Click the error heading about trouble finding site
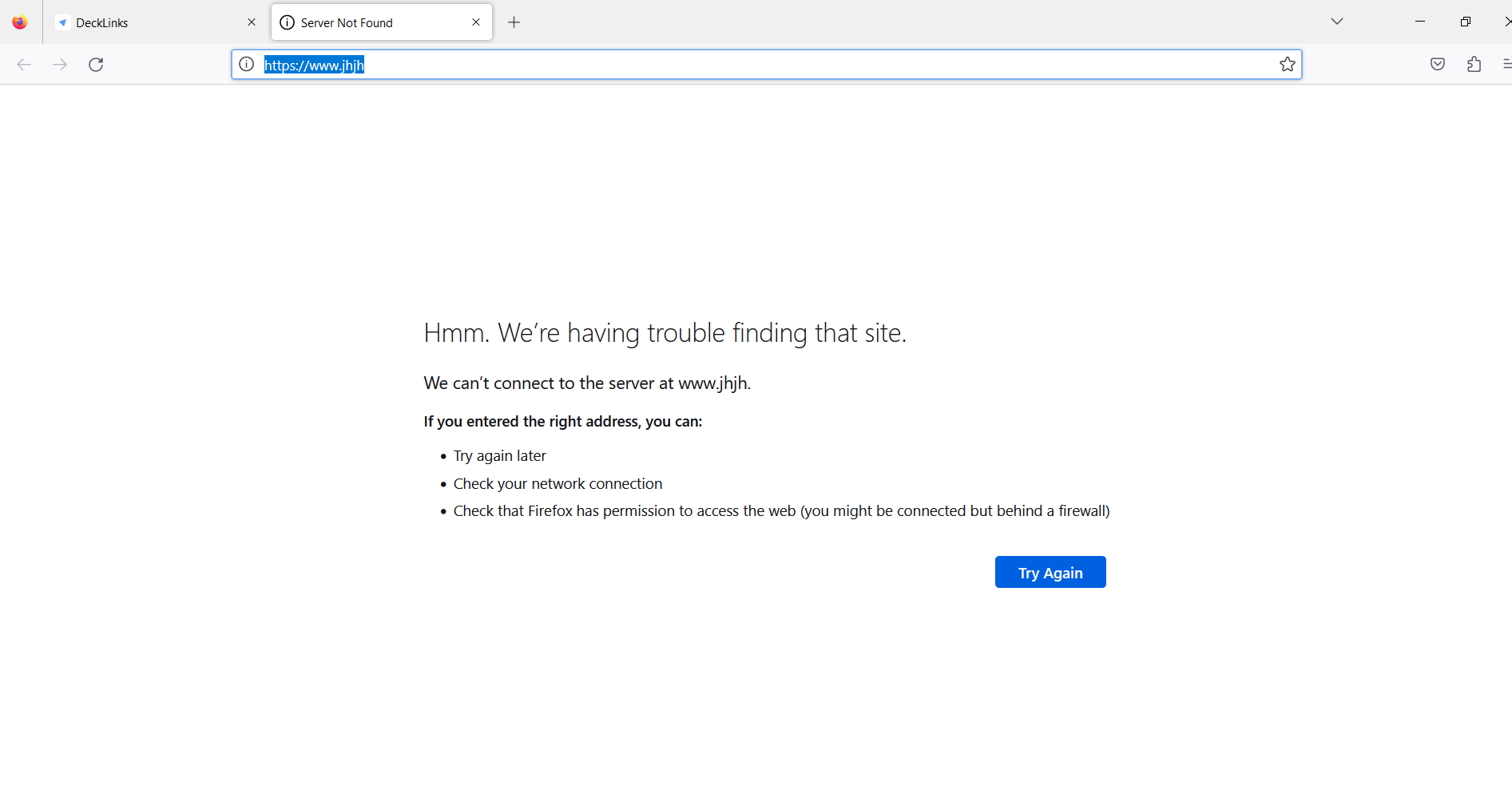Screen dimensions: 1512x794 [x=665, y=332]
